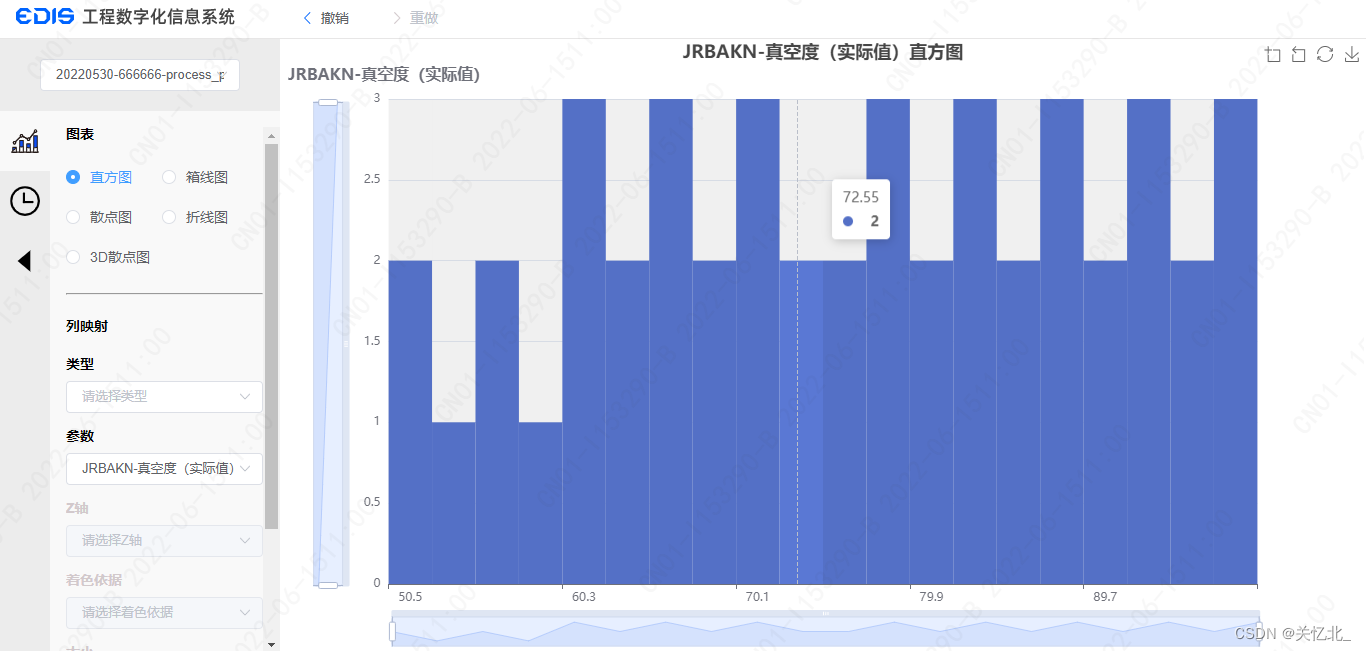Select the 折线图 radio option
This screenshot has width=1366, height=651.
pyautogui.click(x=169, y=217)
